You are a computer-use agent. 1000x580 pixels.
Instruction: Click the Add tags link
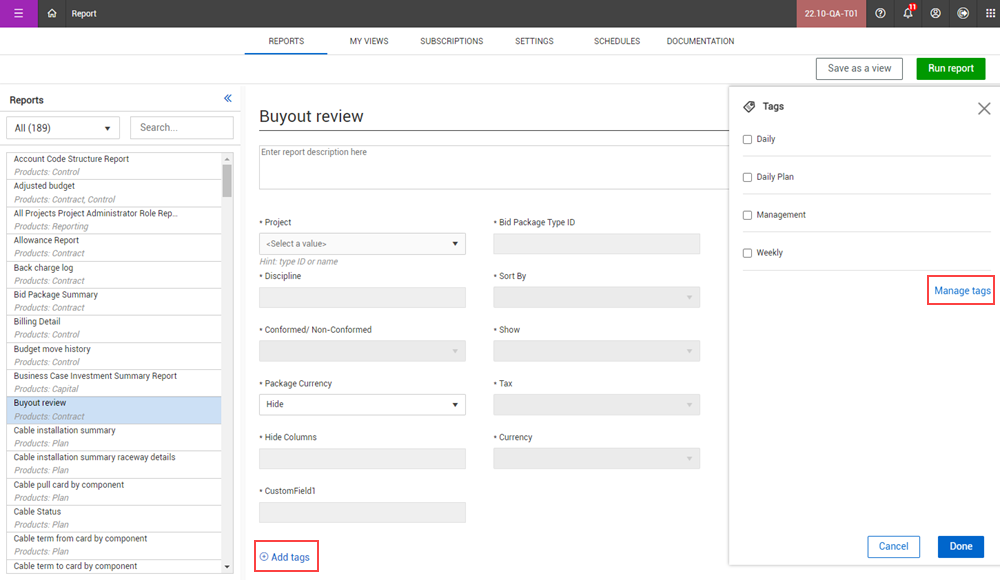pyautogui.click(x=290, y=557)
